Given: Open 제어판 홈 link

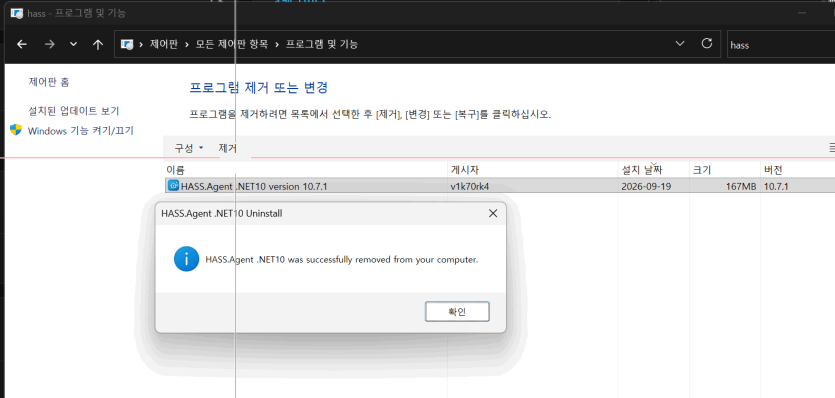Looking at the screenshot, I should click(49, 82).
